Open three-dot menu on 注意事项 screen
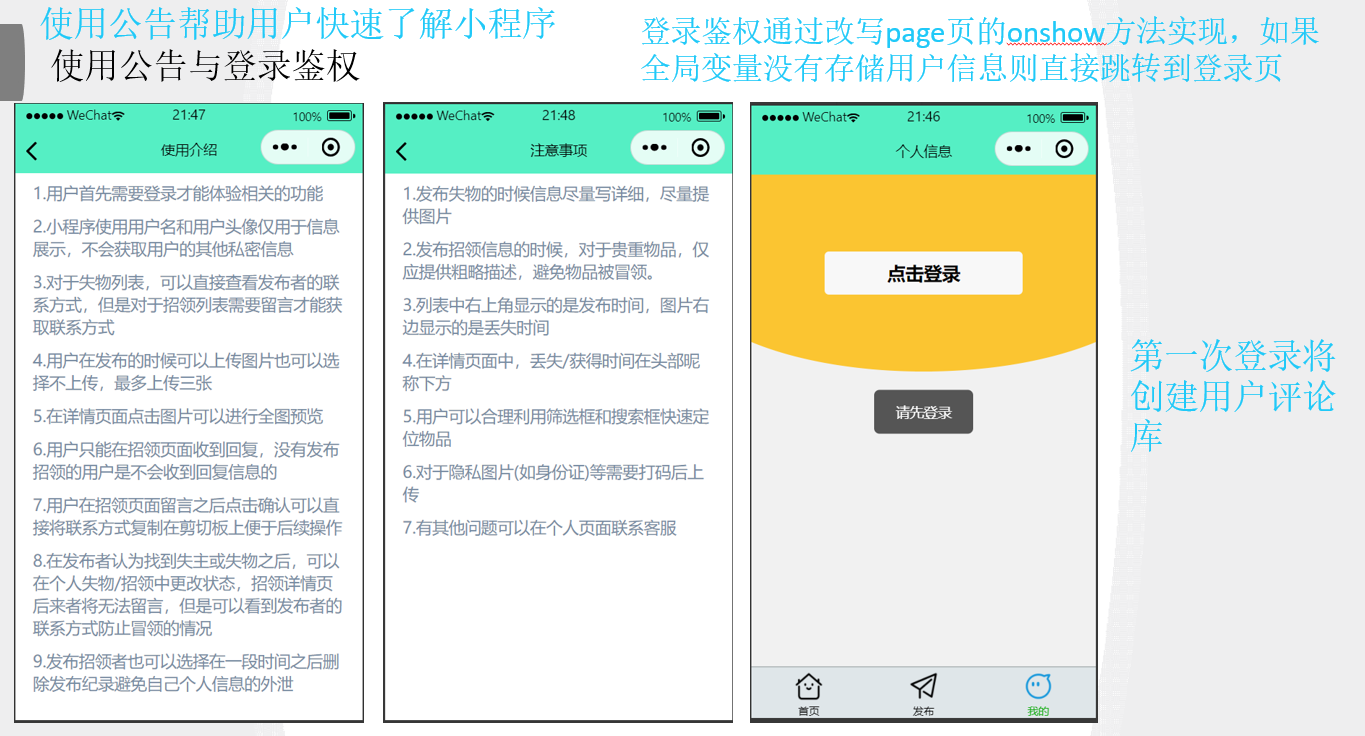The height and width of the screenshot is (736, 1365). click(655, 148)
